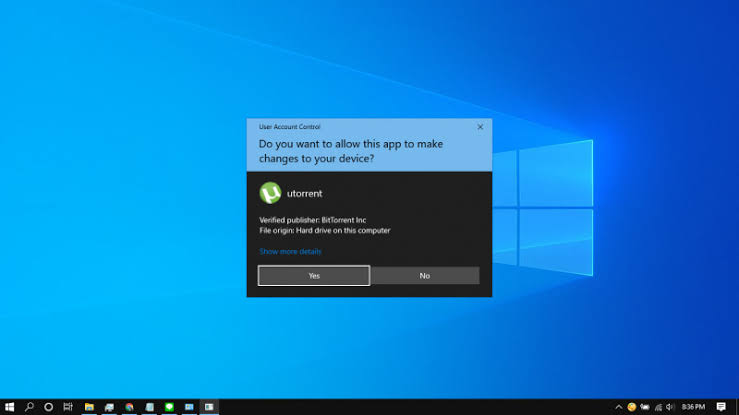Click the green utorrent app icon
This screenshot has width=739, height=415.
click(270, 193)
